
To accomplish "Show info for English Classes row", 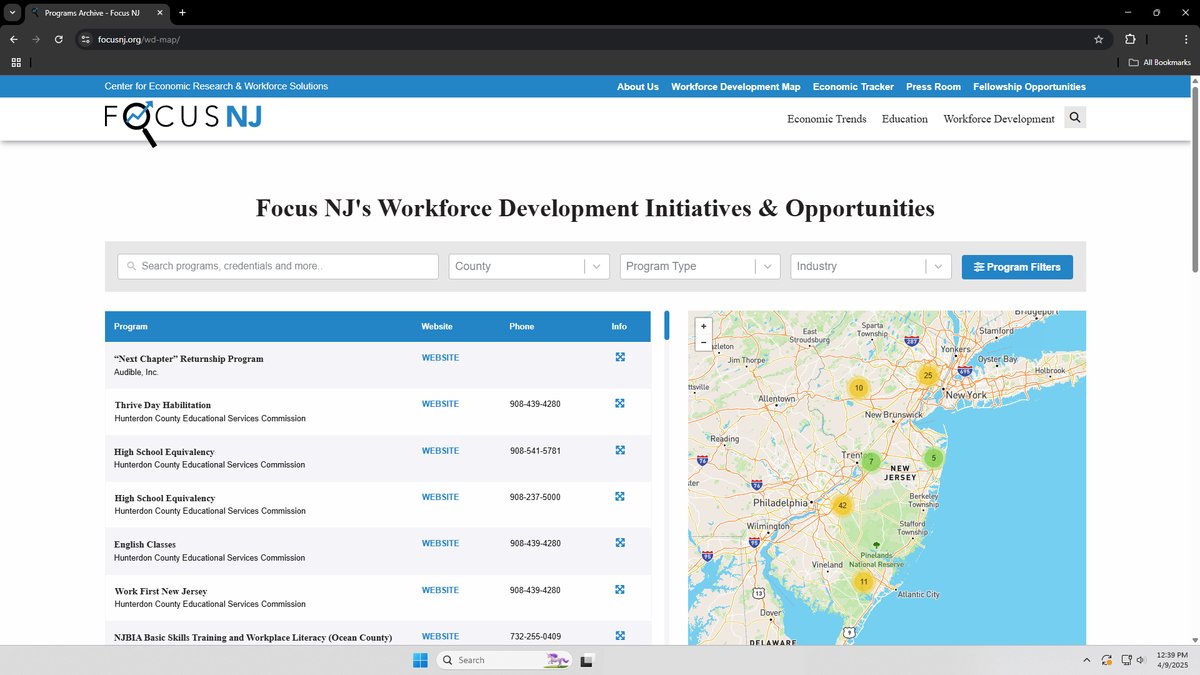I will pyautogui.click(x=620, y=543).
